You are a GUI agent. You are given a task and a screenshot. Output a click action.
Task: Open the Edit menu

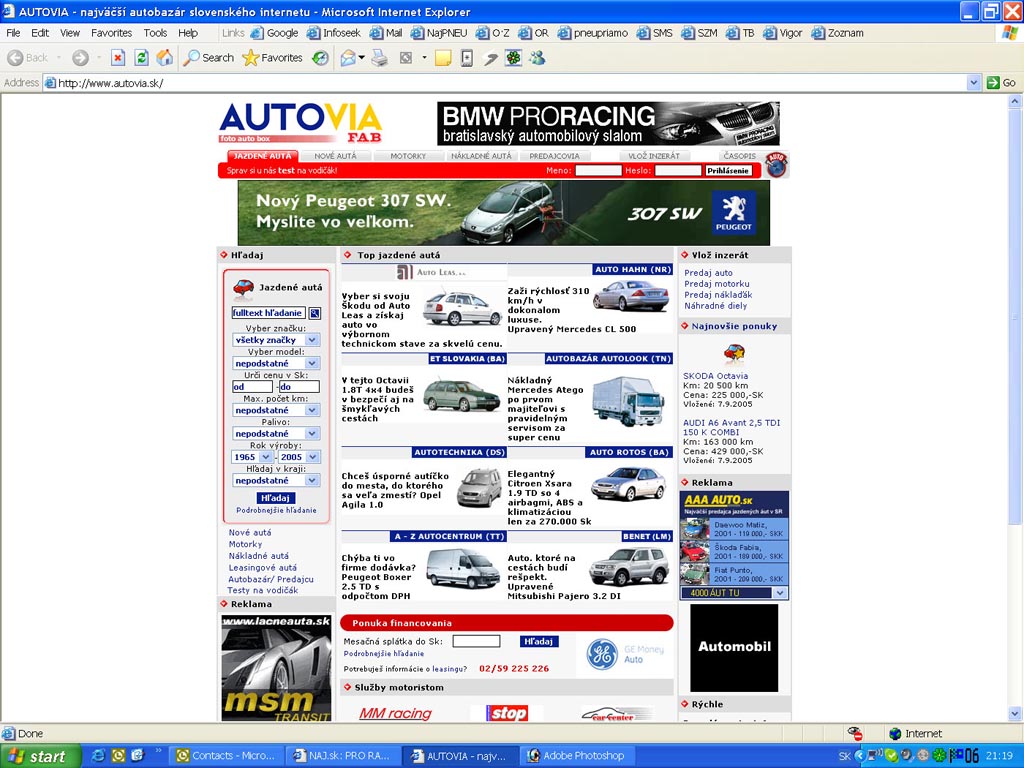[40, 33]
